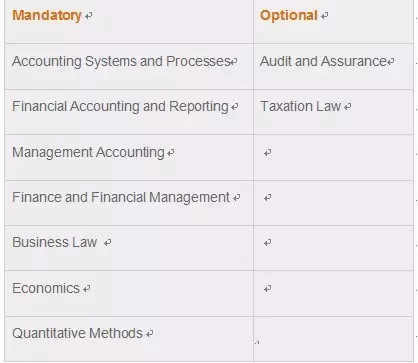Click empty Optional cell beside Business Law
The width and height of the screenshot is (418, 363).
click(x=333, y=248)
